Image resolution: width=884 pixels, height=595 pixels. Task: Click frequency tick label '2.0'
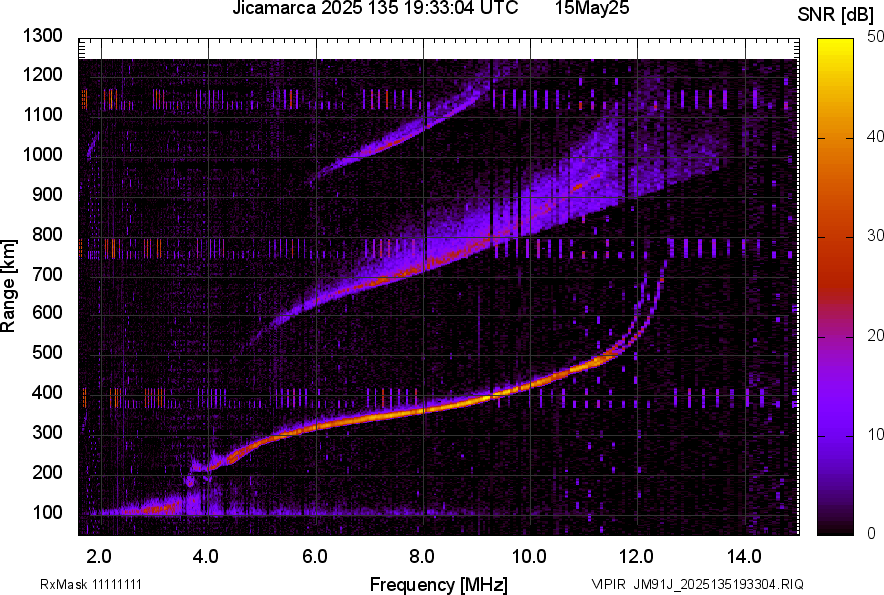(x=99, y=557)
